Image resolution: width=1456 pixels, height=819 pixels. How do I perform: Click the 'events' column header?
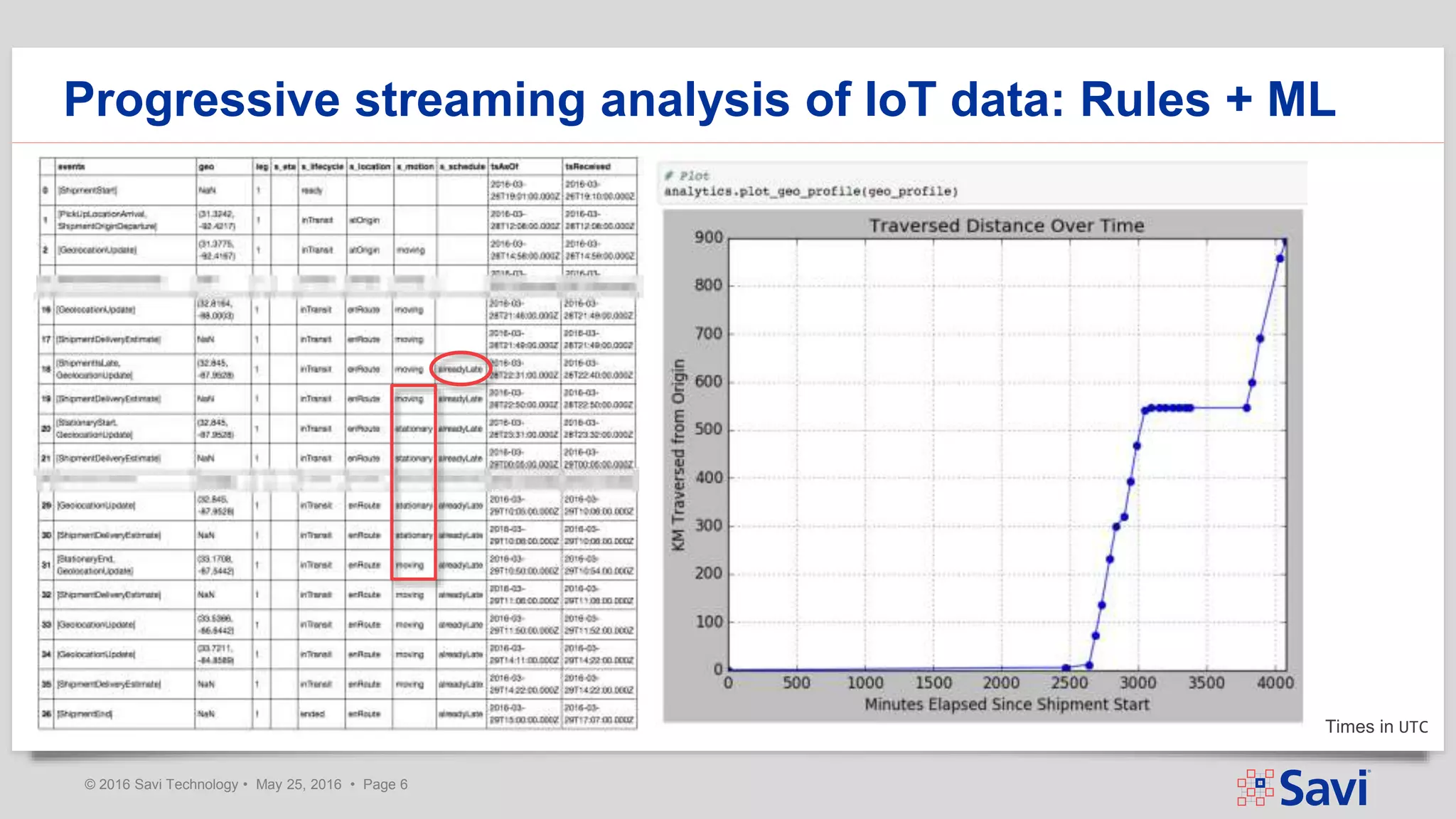click(x=71, y=166)
